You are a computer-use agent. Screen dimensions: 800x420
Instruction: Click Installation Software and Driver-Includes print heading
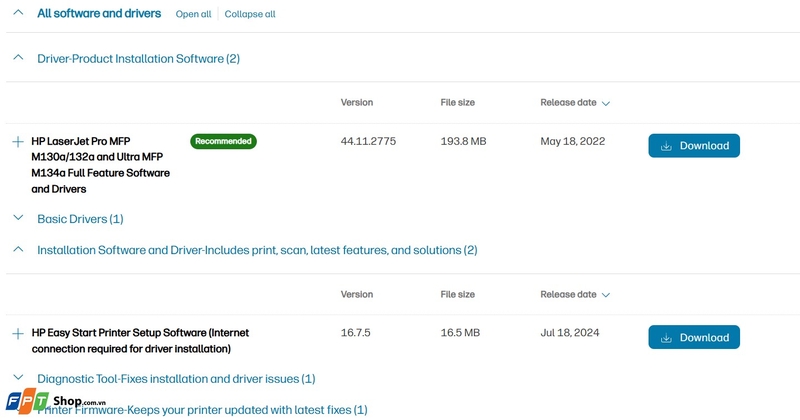pos(257,250)
